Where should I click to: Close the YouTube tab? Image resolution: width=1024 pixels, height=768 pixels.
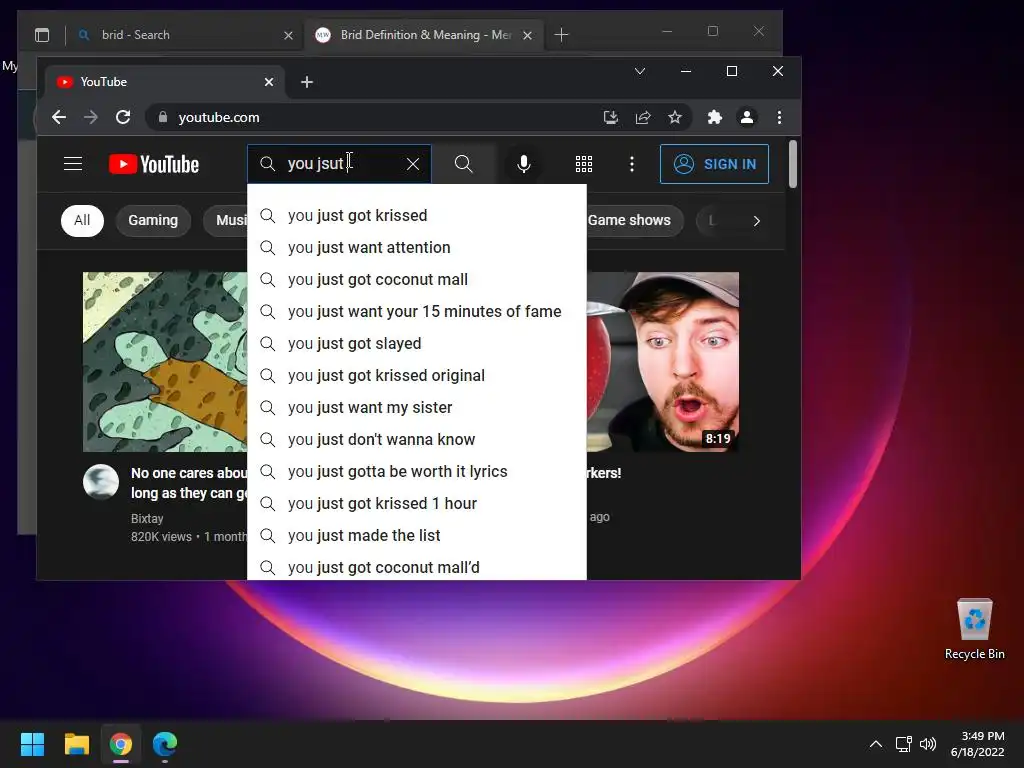click(x=268, y=82)
